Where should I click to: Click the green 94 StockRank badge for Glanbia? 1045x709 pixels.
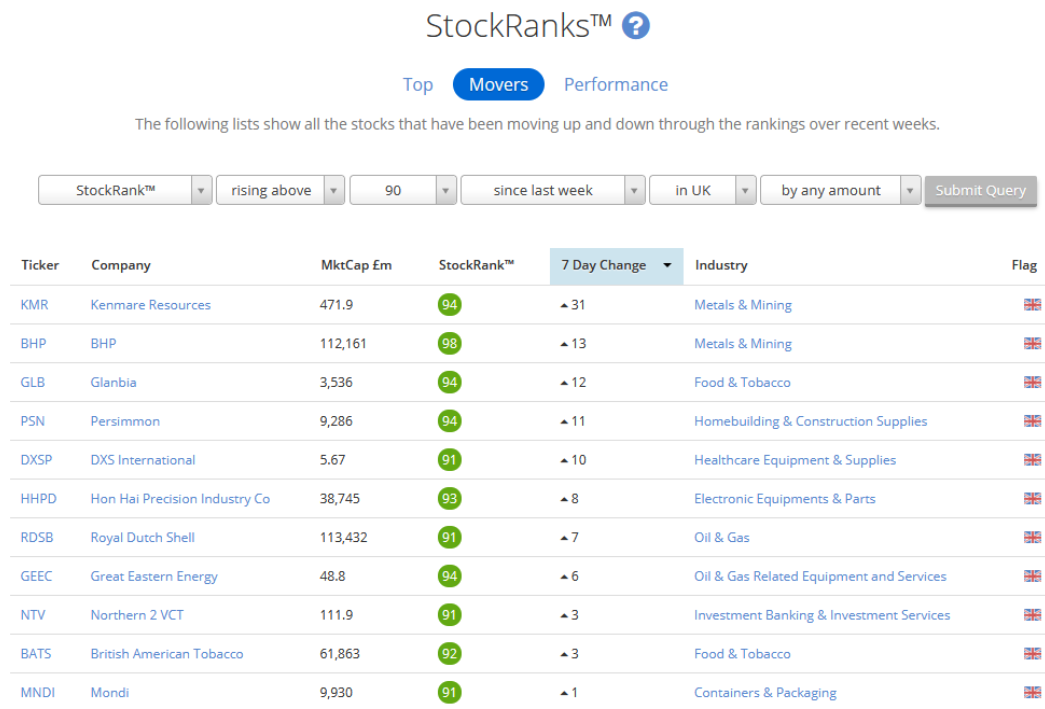tap(449, 382)
